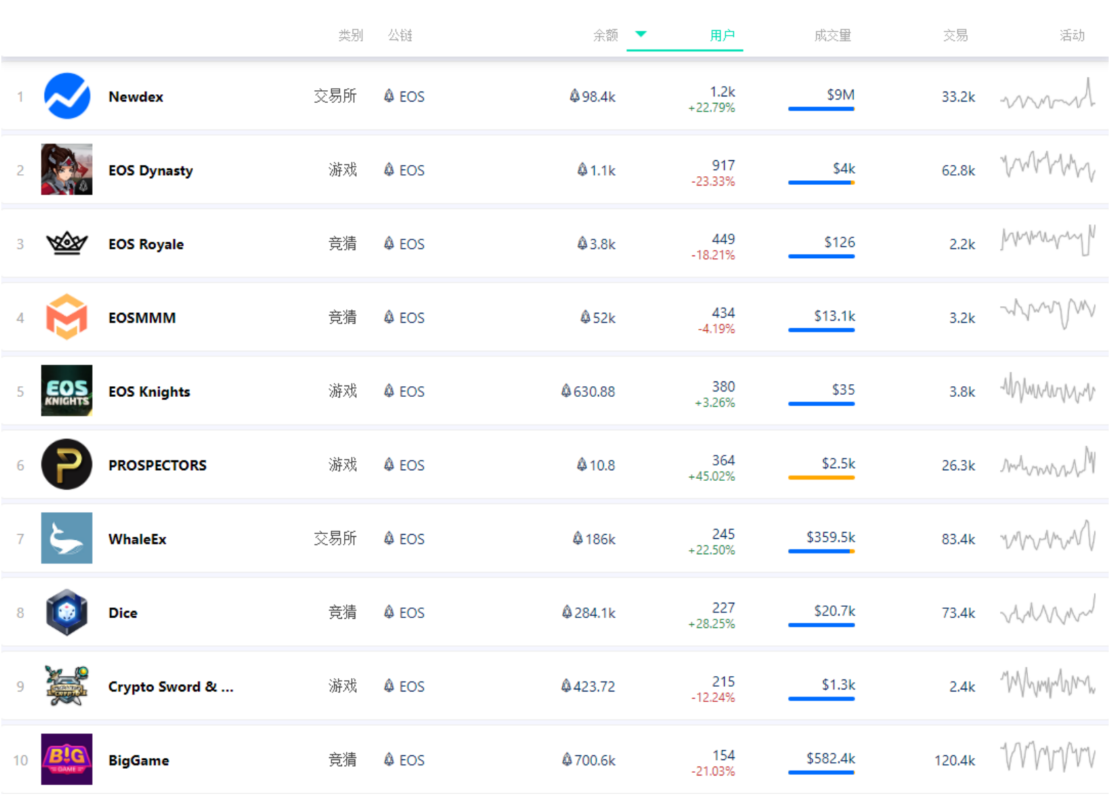Click the EOS chain icon in Crypto Sword row
The width and height of the screenshot is (1114, 797).
pos(389,686)
